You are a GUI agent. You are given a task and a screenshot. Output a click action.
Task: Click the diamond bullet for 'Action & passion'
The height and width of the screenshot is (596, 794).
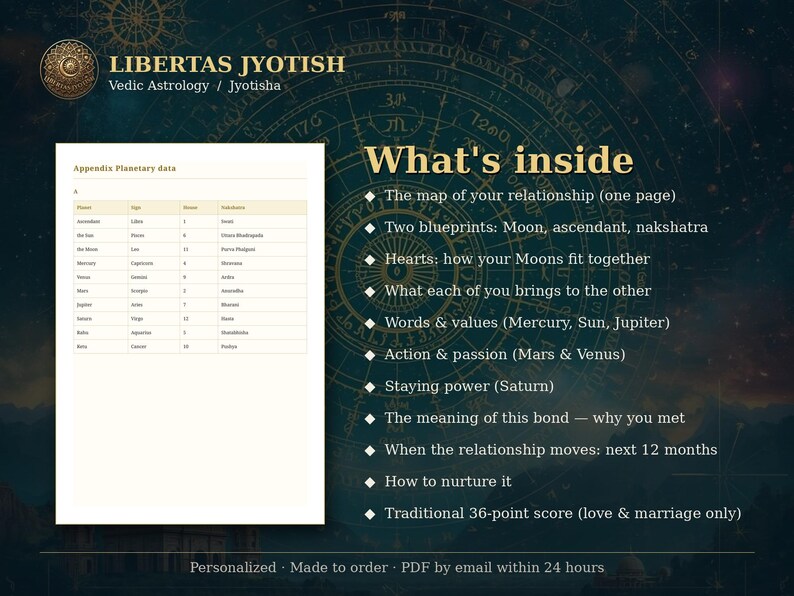pos(370,355)
